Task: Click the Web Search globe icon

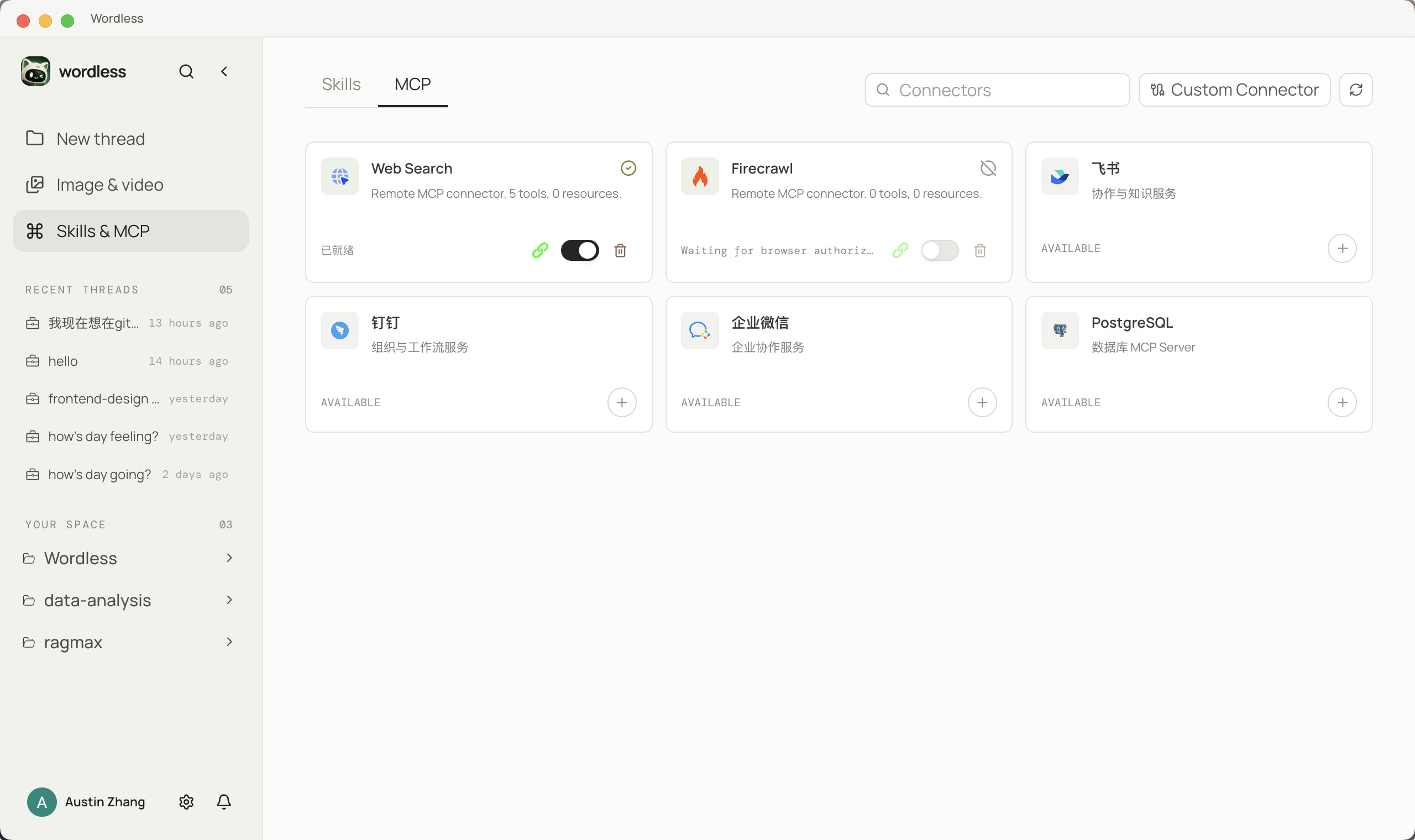Action: point(339,177)
